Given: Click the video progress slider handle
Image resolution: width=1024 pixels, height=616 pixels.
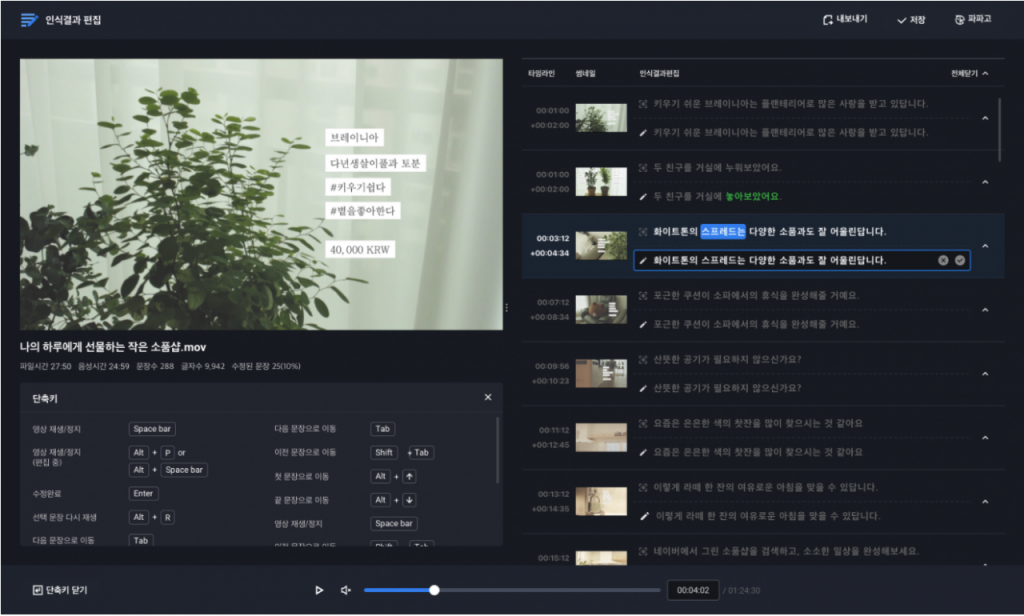Looking at the screenshot, I should (x=434, y=590).
